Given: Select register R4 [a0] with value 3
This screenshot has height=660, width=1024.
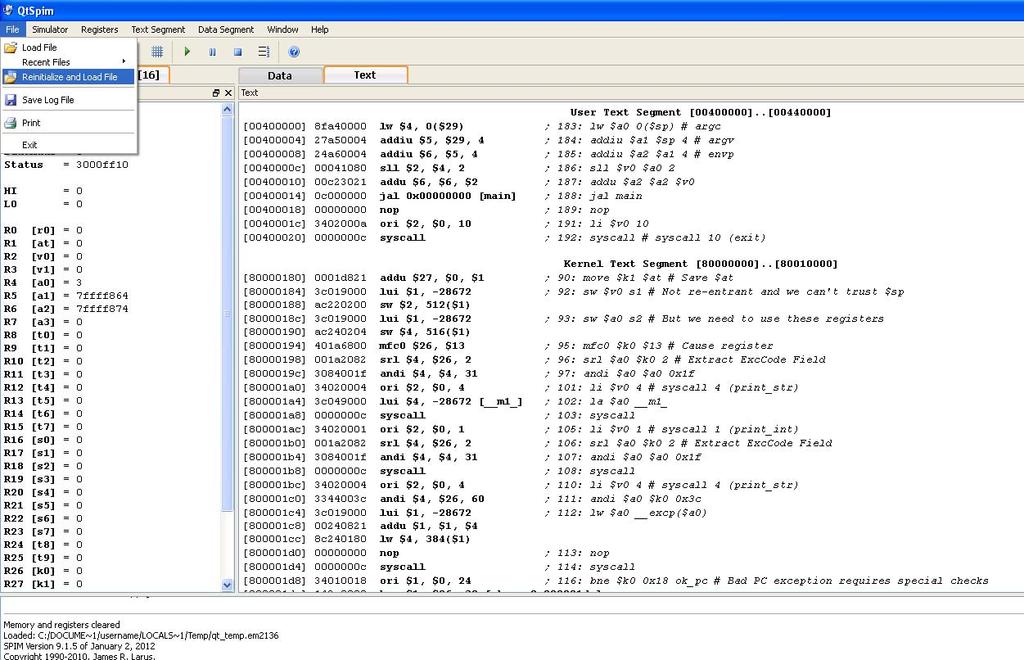Looking at the screenshot, I should [x=43, y=283].
